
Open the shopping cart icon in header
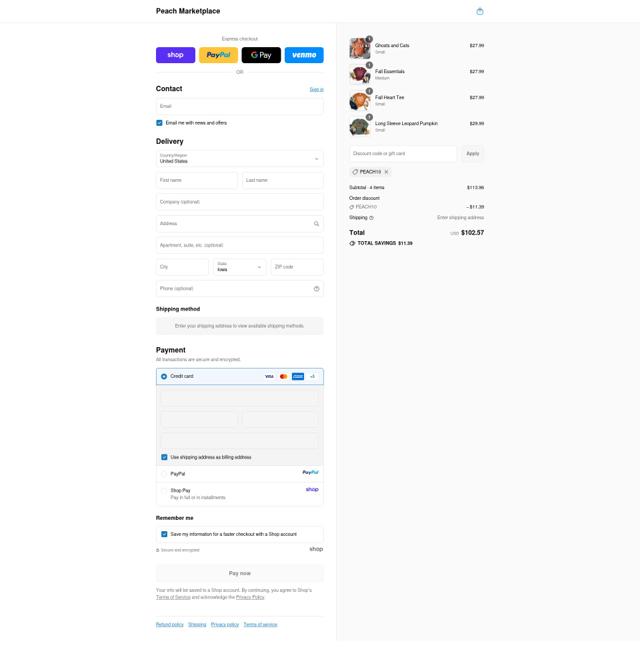(480, 11)
